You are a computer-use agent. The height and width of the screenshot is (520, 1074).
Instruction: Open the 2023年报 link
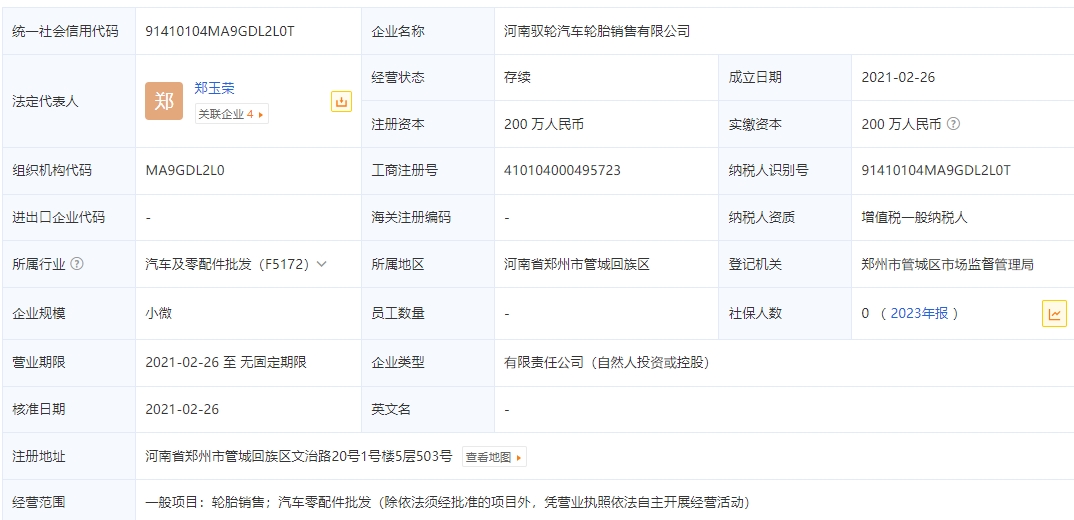(919, 314)
